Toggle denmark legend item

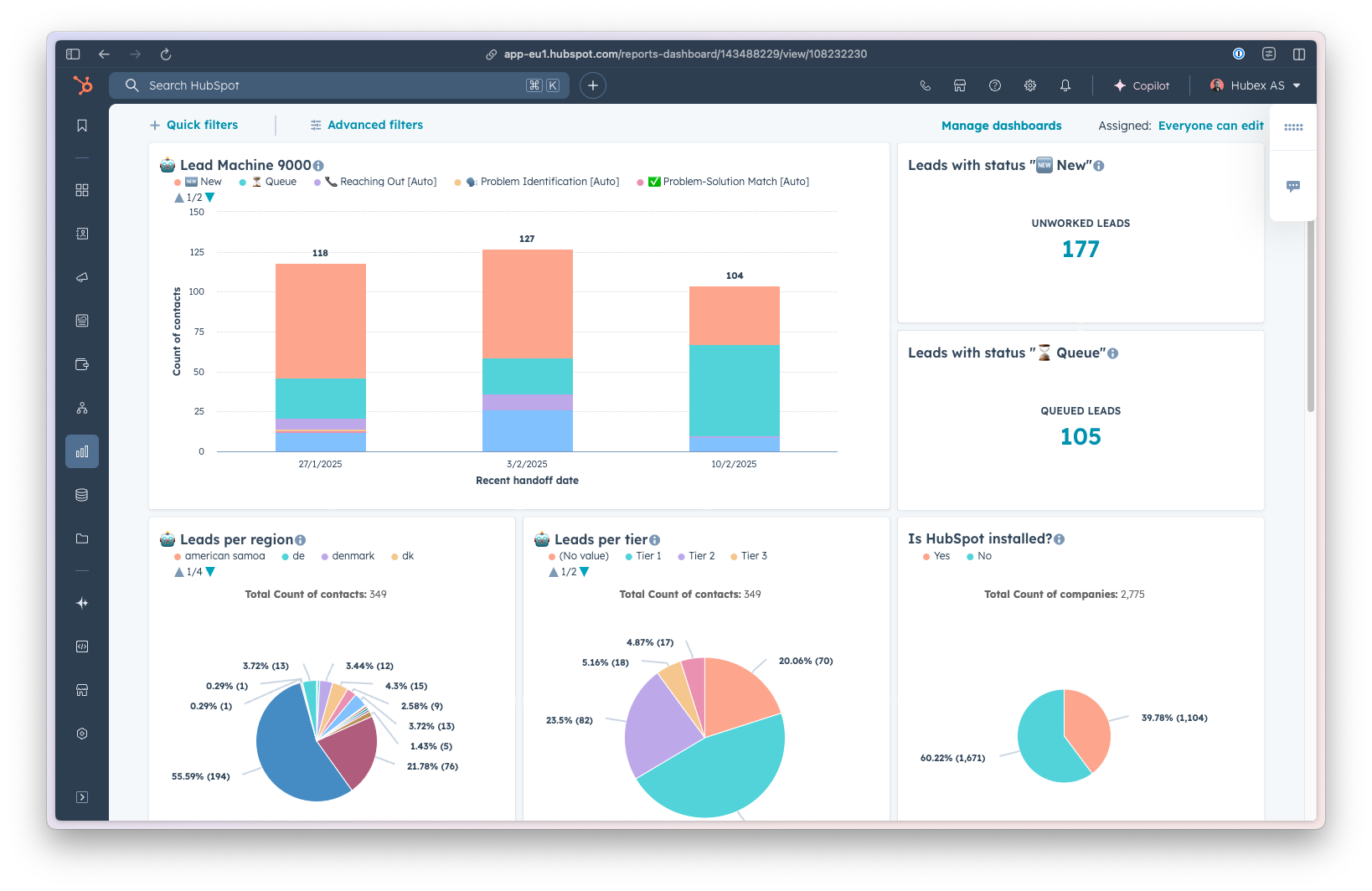pyautogui.click(x=348, y=556)
